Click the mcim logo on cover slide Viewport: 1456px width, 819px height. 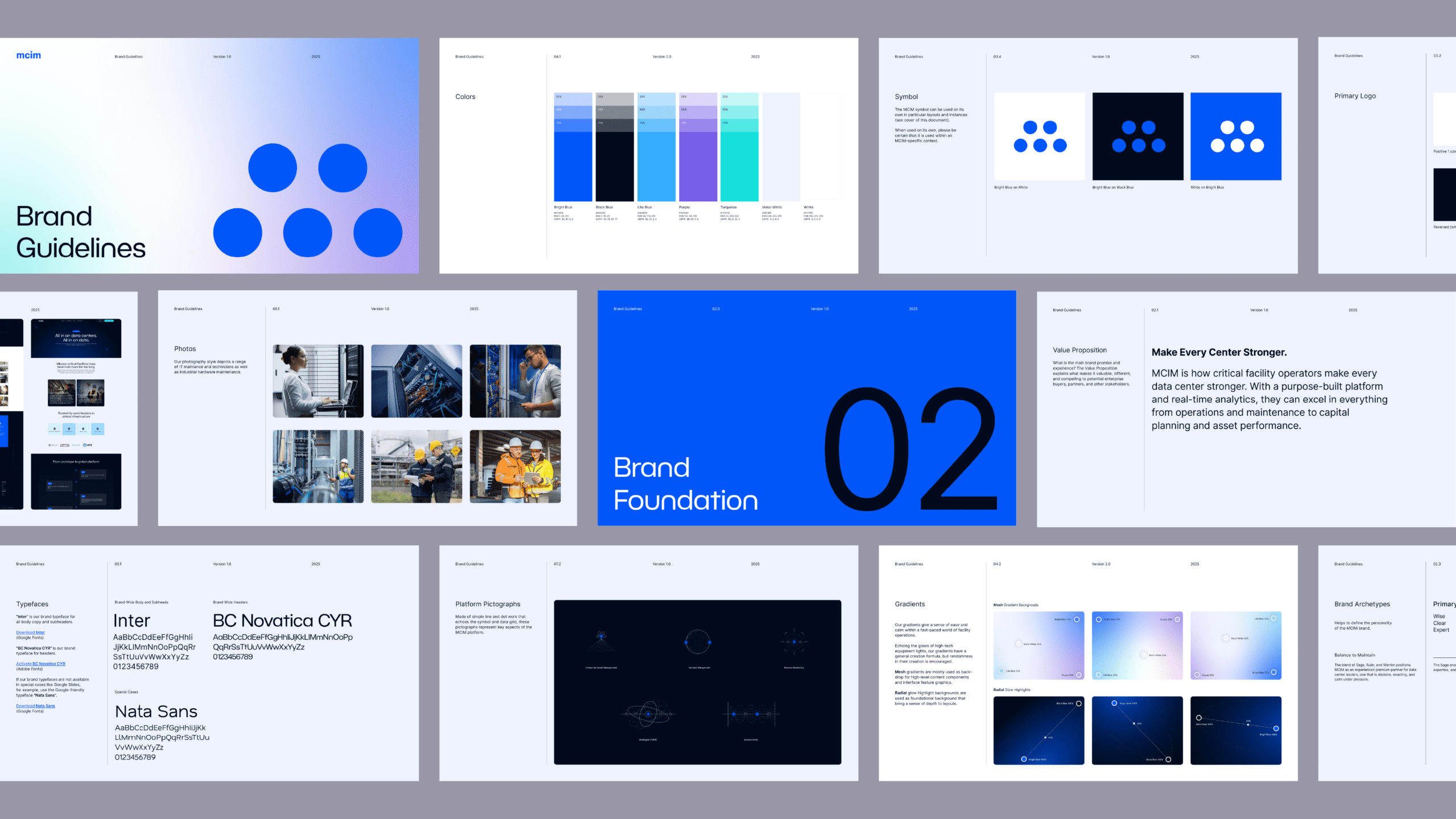click(x=28, y=55)
